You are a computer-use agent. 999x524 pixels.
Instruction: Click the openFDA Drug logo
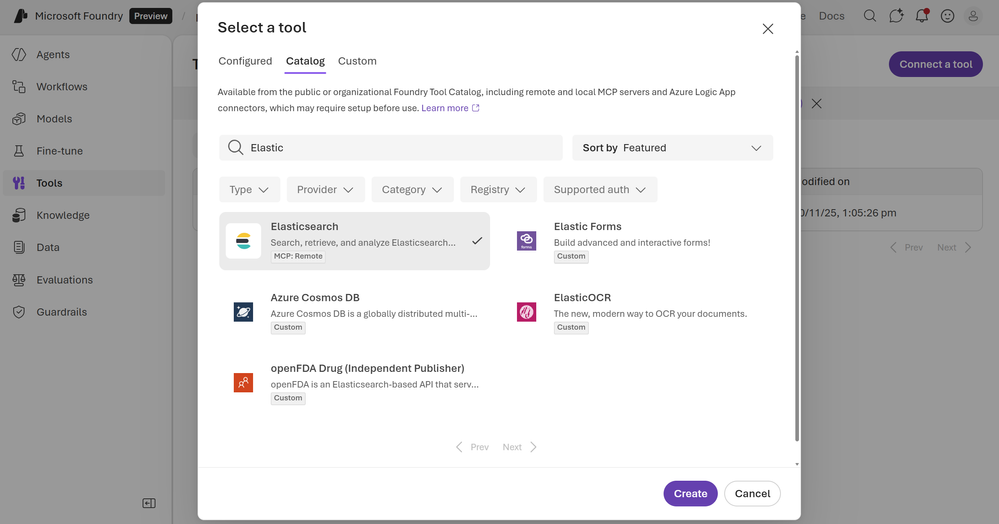tap(243, 382)
